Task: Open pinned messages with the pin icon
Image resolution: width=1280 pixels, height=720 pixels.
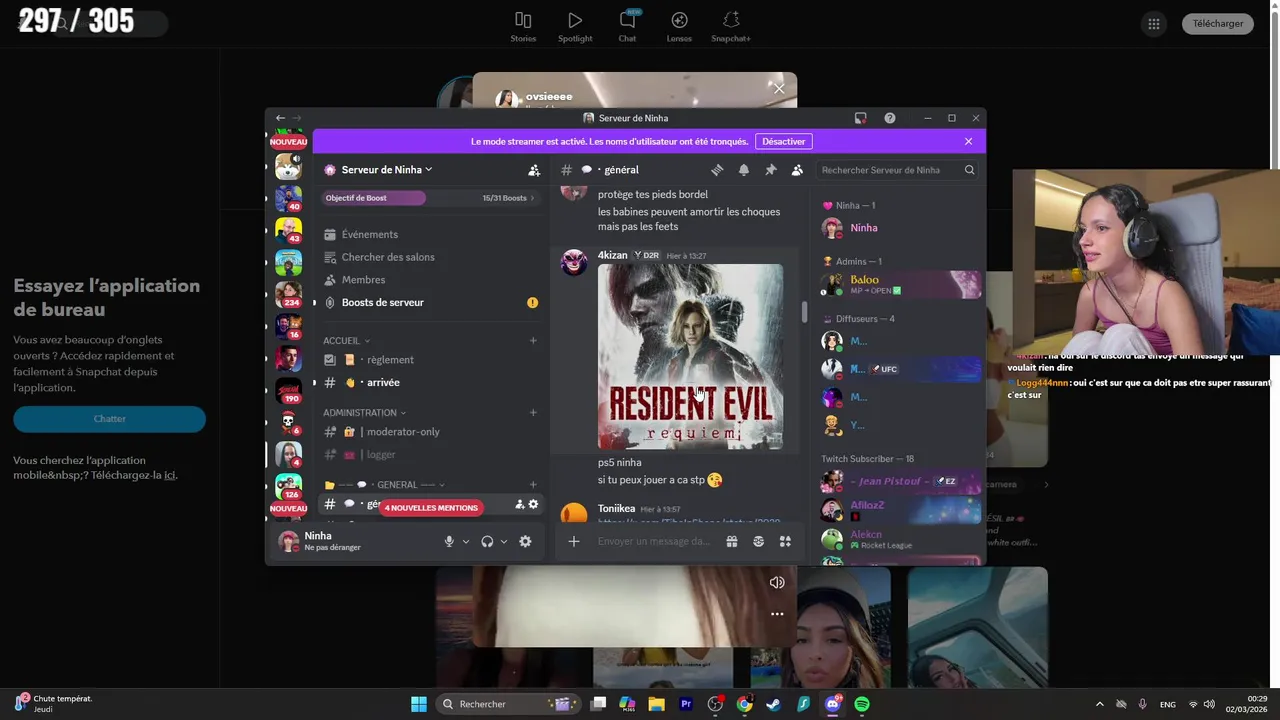Action: click(771, 170)
